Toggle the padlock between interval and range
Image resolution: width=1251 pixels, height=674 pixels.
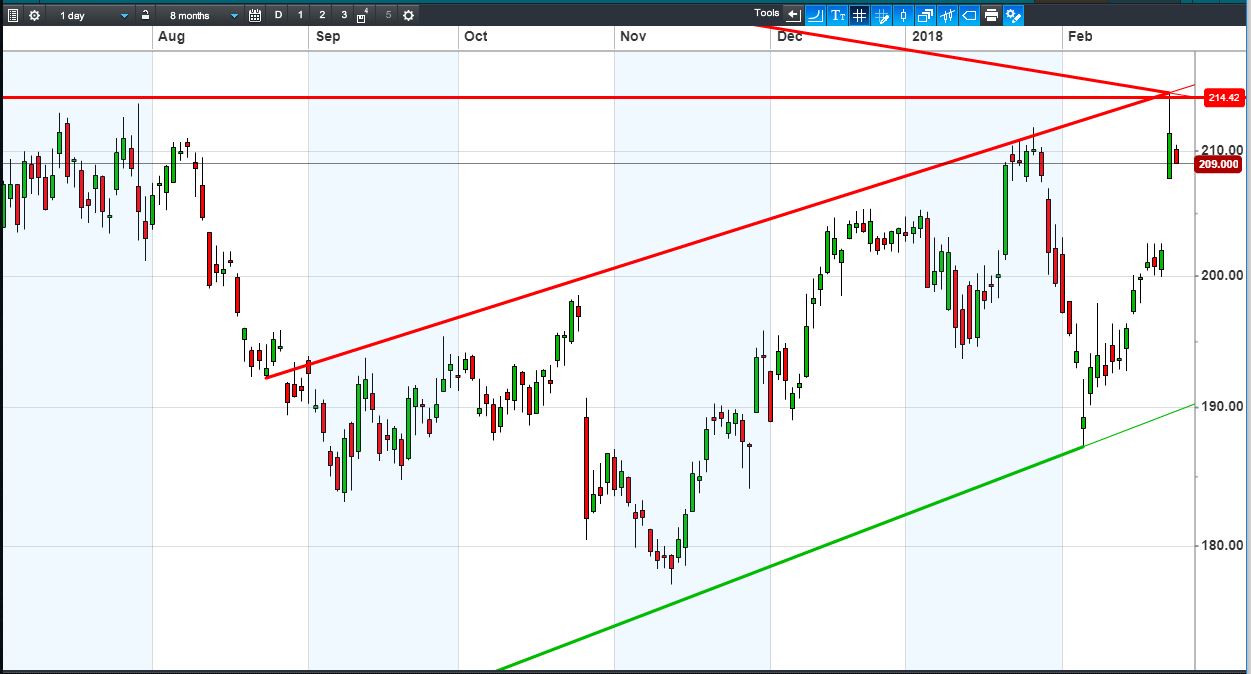(x=145, y=15)
